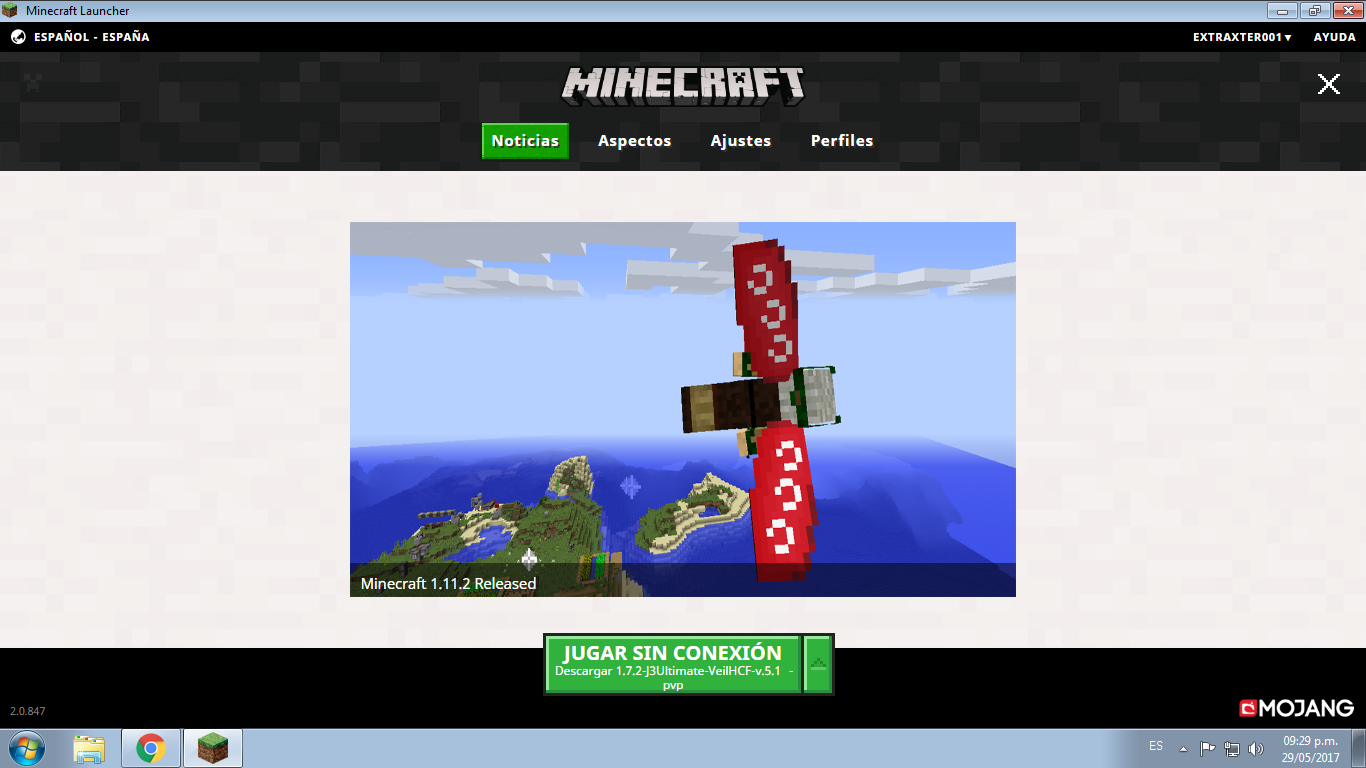Open the news image of the flying player
Viewport: 1366px width, 768px height.
click(x=683, y=409)
